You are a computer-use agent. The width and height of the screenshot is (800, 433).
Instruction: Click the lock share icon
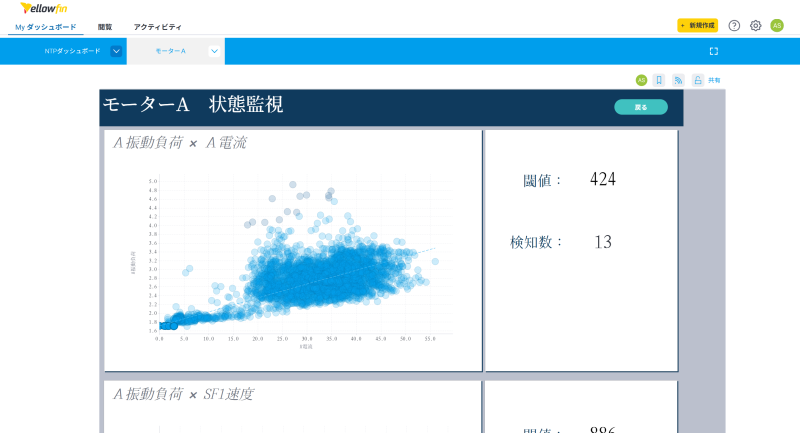[697, 80]
